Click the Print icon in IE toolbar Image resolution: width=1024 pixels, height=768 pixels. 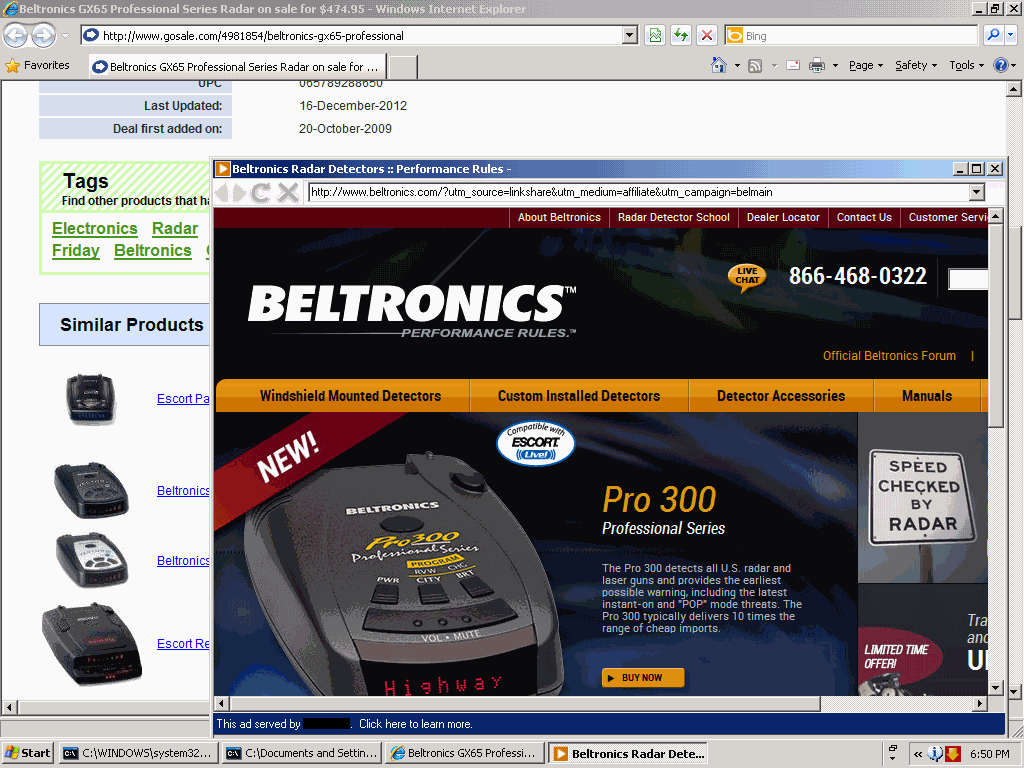(816, 65)
